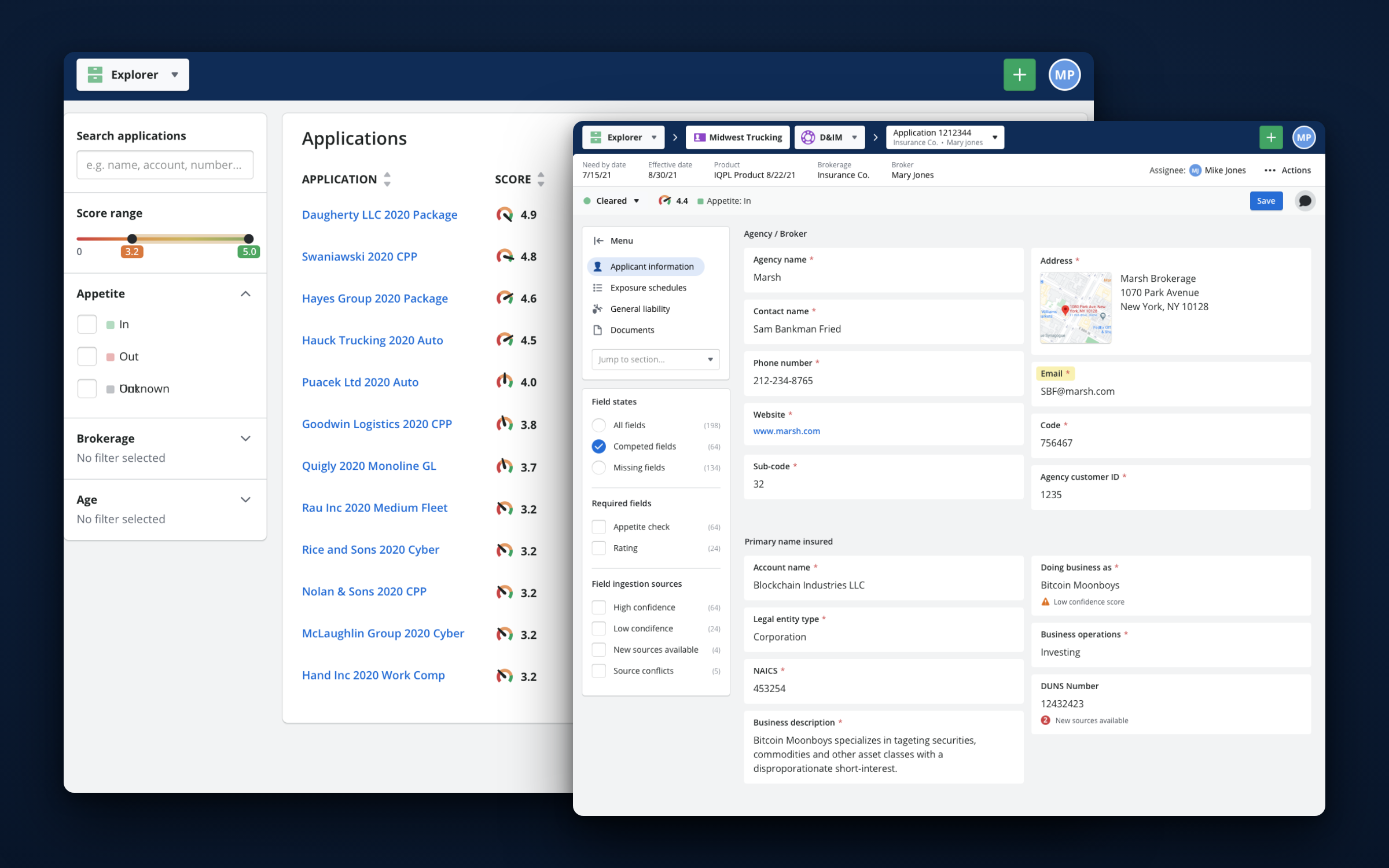Select Documents menu item
Image resolution: width=1389 pixels, height=868 pixels.
[624, 330]
